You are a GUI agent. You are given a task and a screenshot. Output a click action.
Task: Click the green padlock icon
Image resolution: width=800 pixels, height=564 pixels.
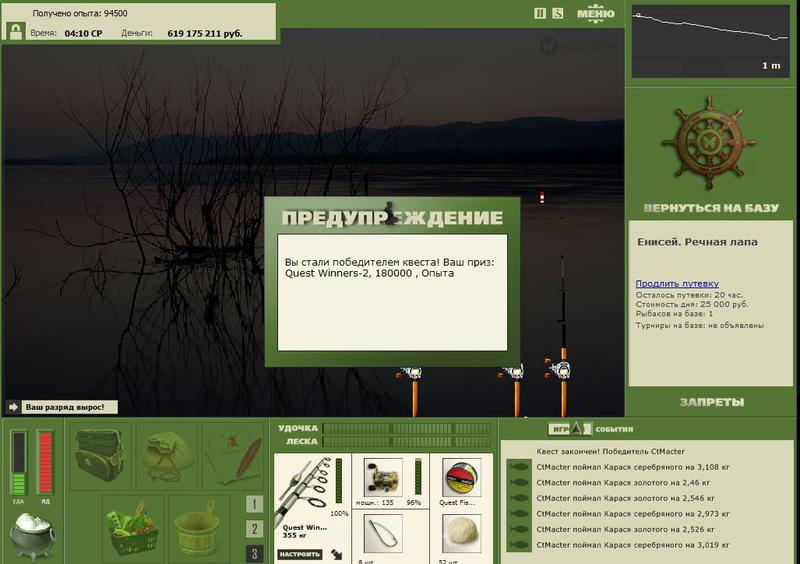tap(16, 31)
